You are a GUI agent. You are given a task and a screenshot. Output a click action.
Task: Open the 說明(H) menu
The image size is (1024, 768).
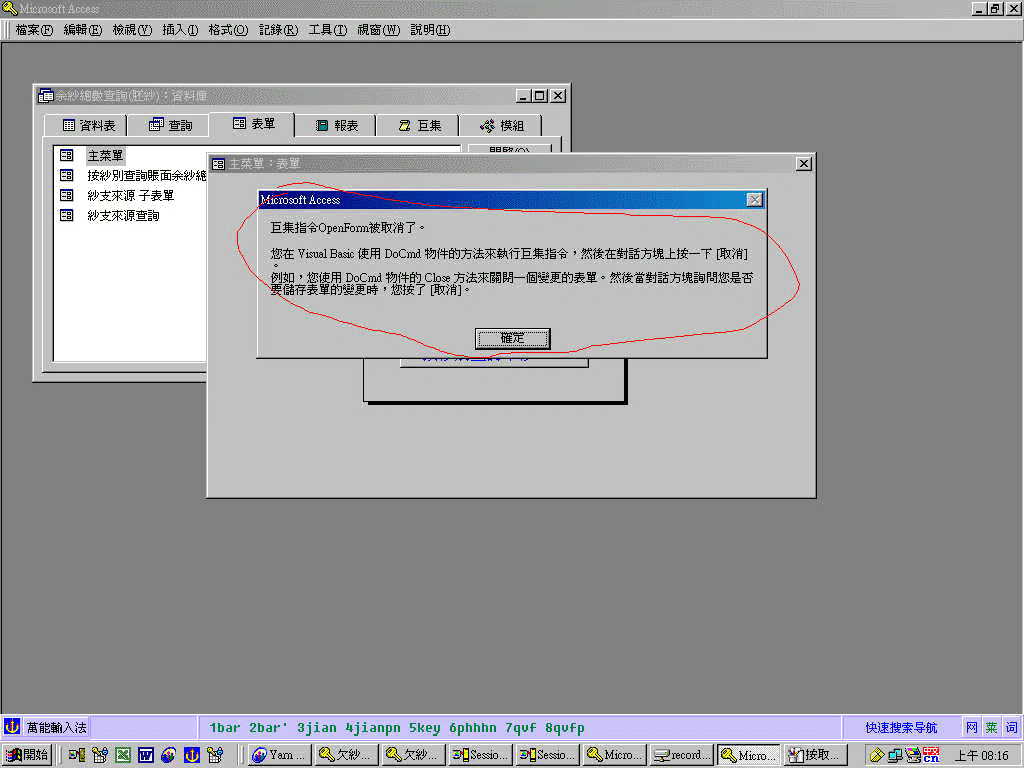430,30
